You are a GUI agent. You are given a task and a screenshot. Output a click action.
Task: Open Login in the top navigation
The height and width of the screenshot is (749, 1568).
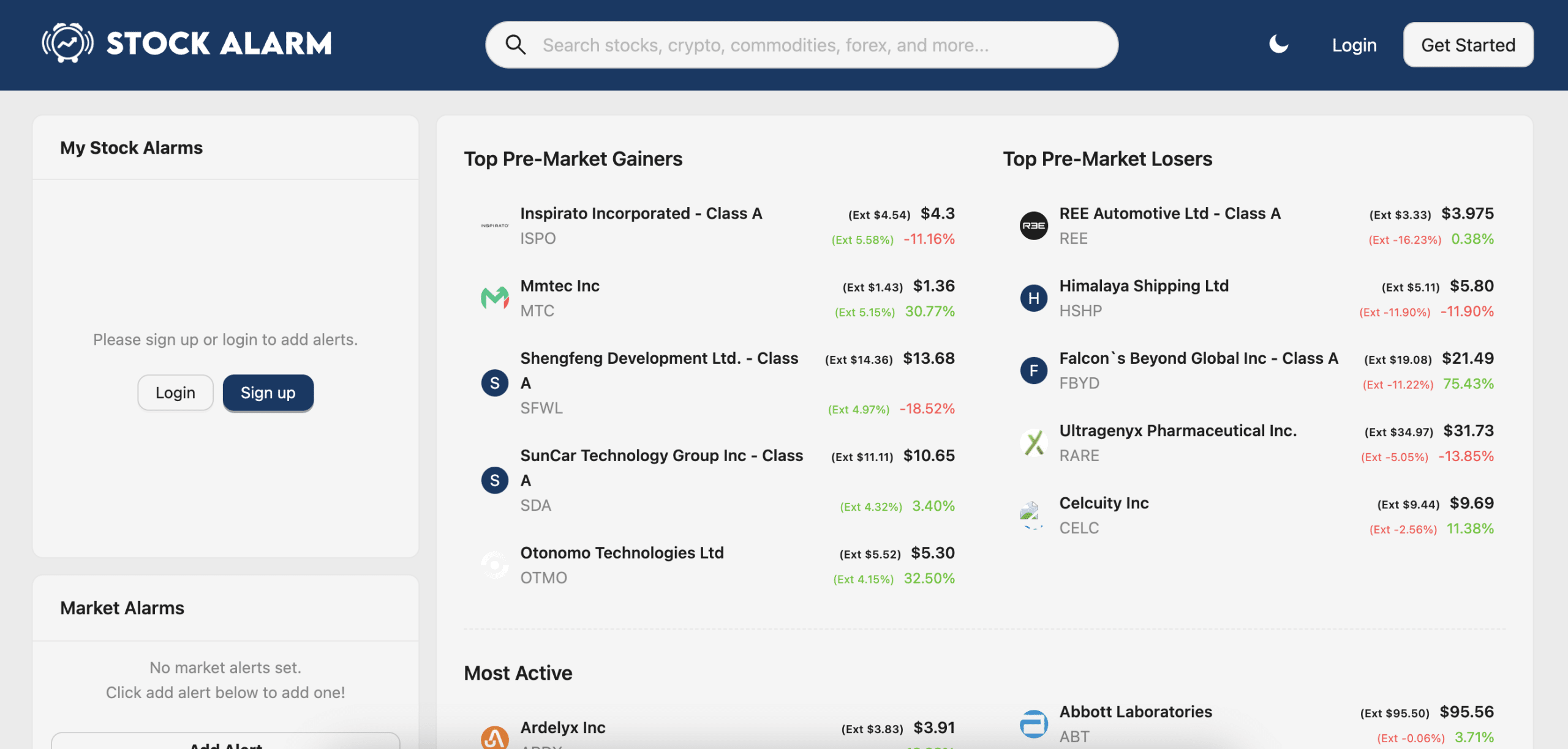click(x=1354, y=45)
